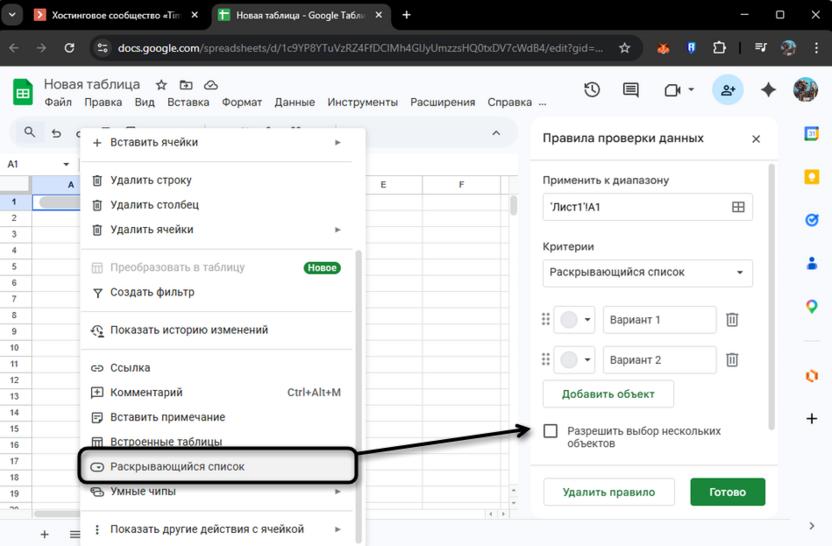832x546 pixels.
Task: Expand Показать другие действия с ячейкой
Action: pyautogui.click(x=216, y=529)
